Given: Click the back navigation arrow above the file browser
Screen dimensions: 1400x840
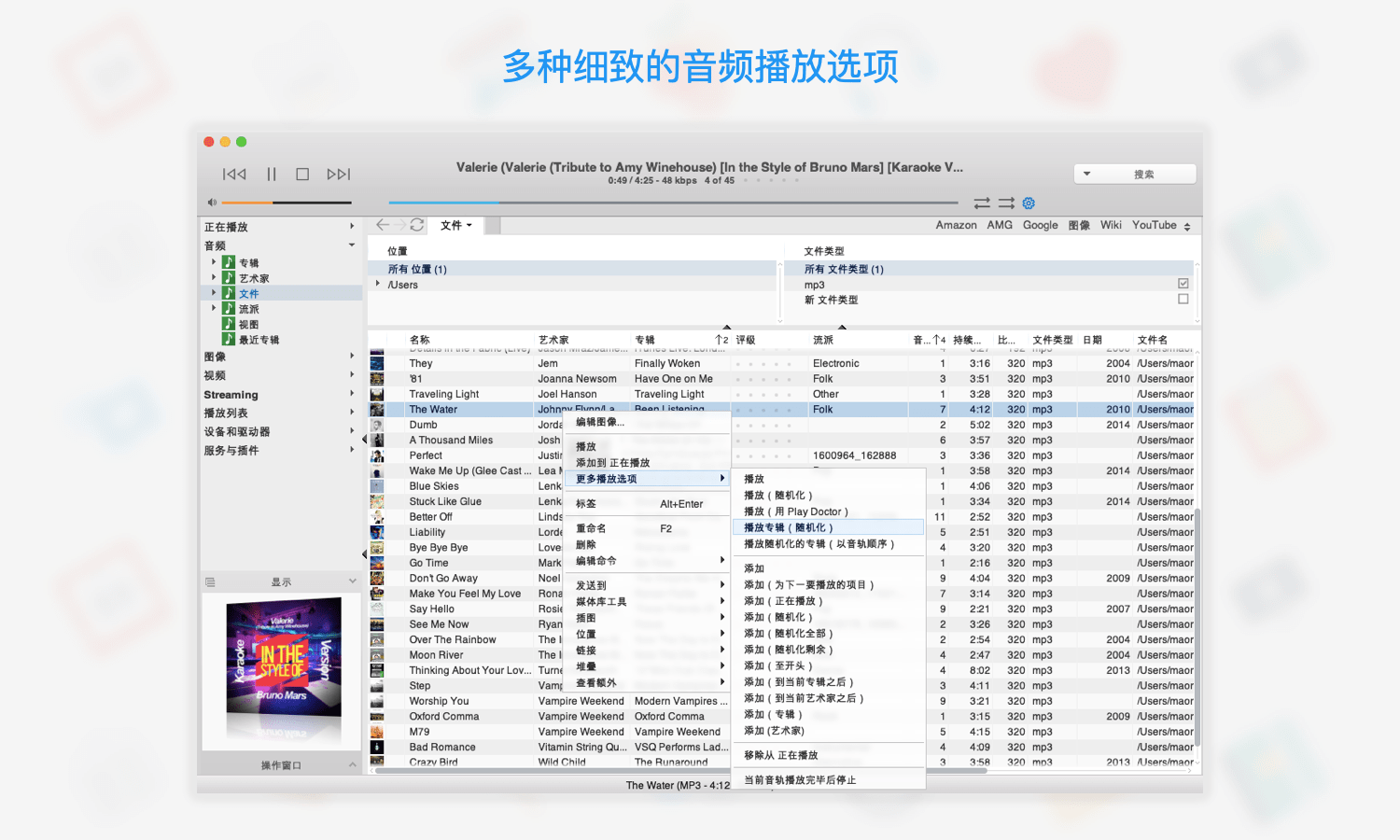Looking at the screenshot, I should 382,224.
